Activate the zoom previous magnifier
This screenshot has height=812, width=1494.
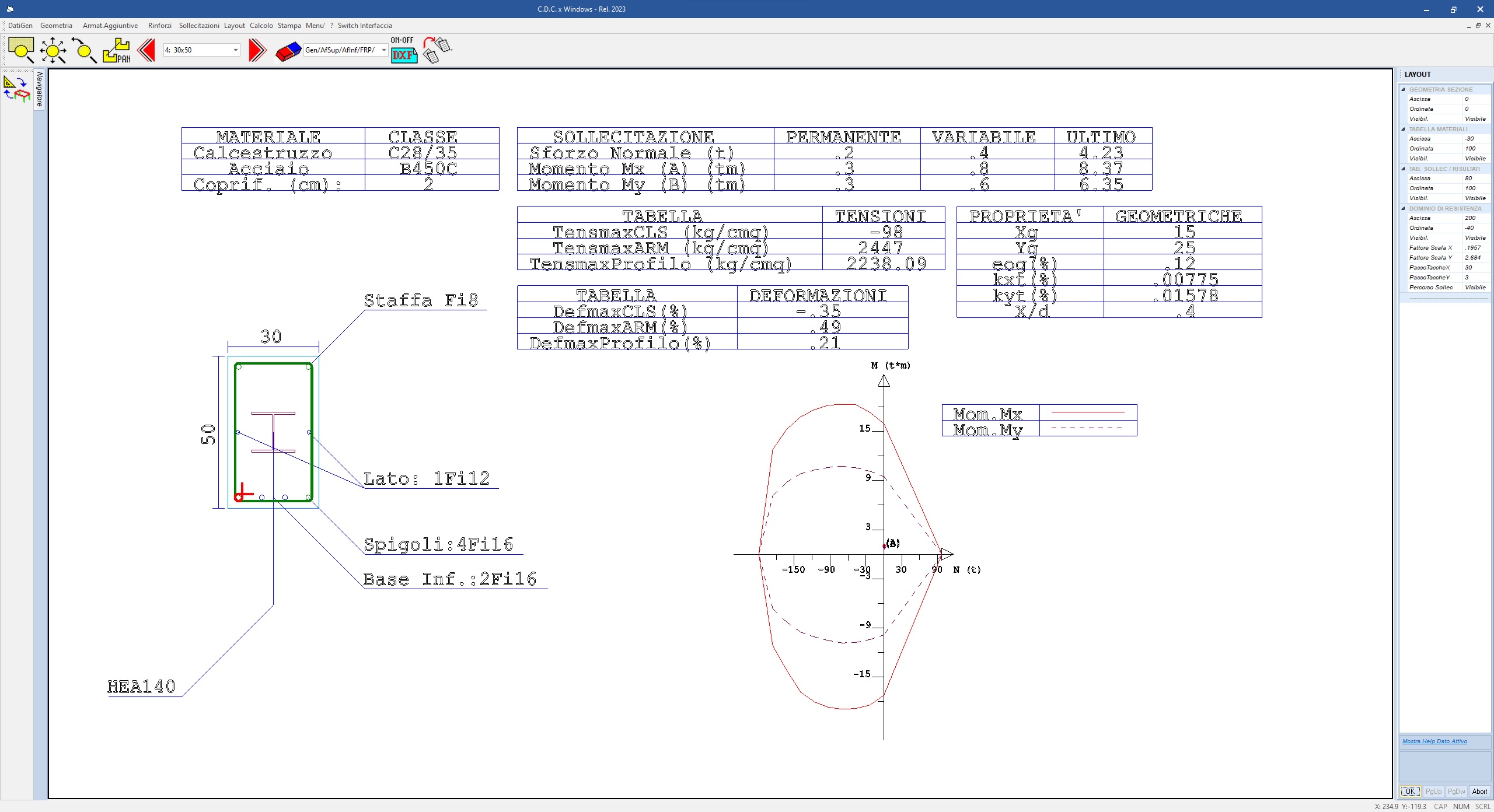(x=84, y=50)
